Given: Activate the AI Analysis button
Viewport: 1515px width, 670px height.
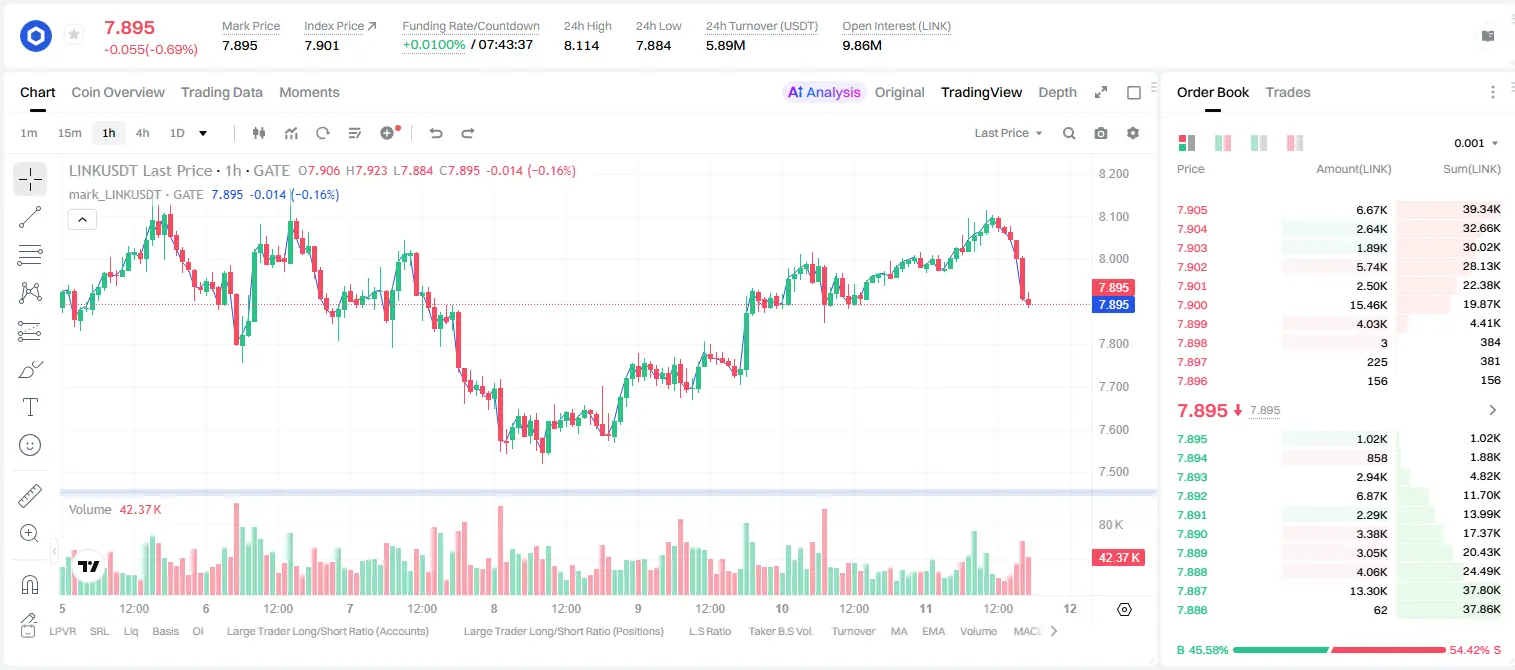Looking at the screenshot, I should (823, 92).
